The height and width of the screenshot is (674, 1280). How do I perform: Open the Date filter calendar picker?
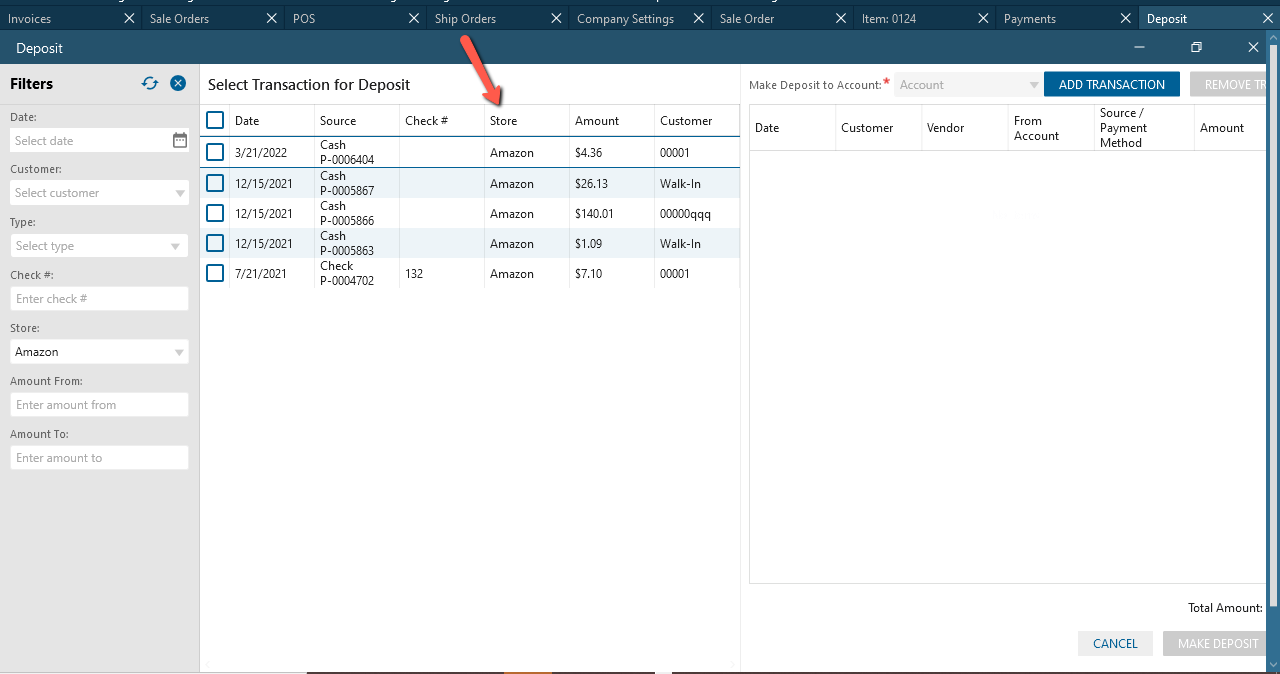click(180, 140)
